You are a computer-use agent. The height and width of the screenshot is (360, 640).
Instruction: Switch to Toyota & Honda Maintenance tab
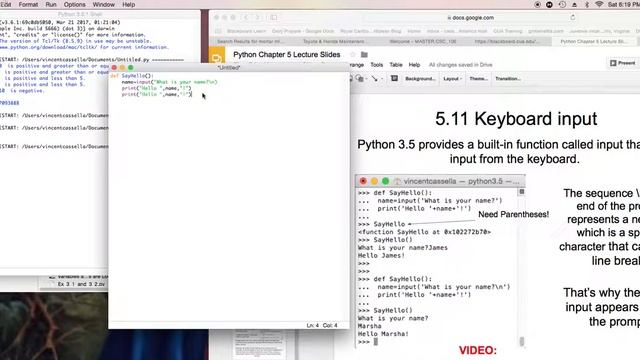[333, 41]
